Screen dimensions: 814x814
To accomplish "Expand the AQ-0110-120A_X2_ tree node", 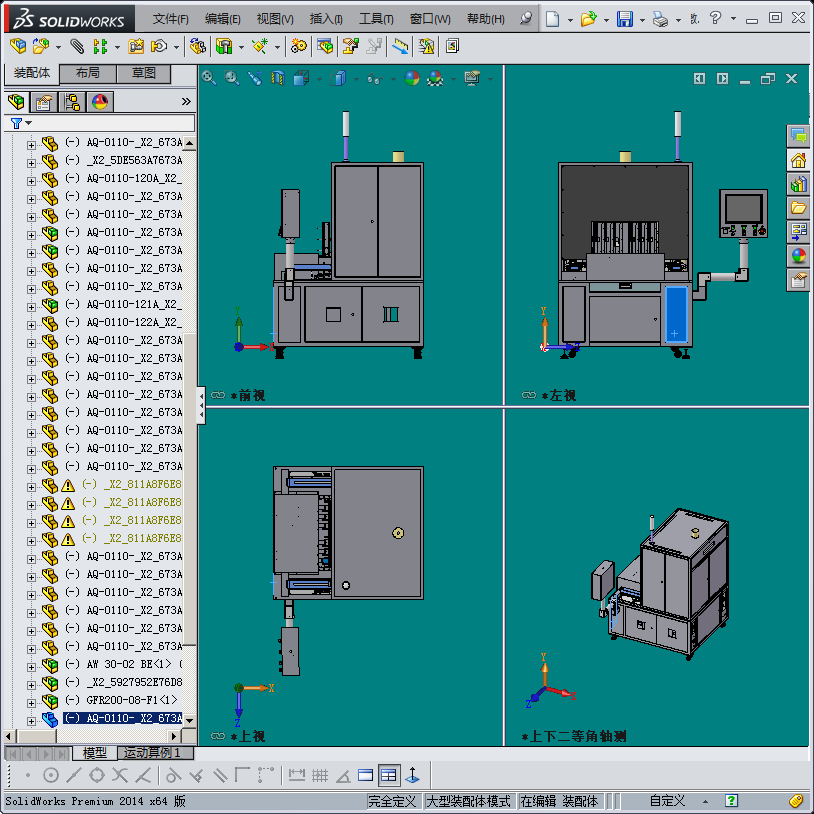I will [x=31, y=181].
